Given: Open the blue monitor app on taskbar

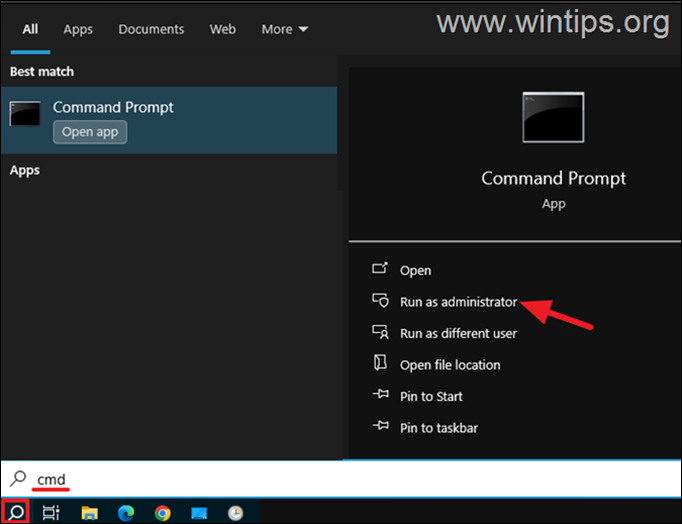Looking at the screenshot, I should tap(199, 513).
